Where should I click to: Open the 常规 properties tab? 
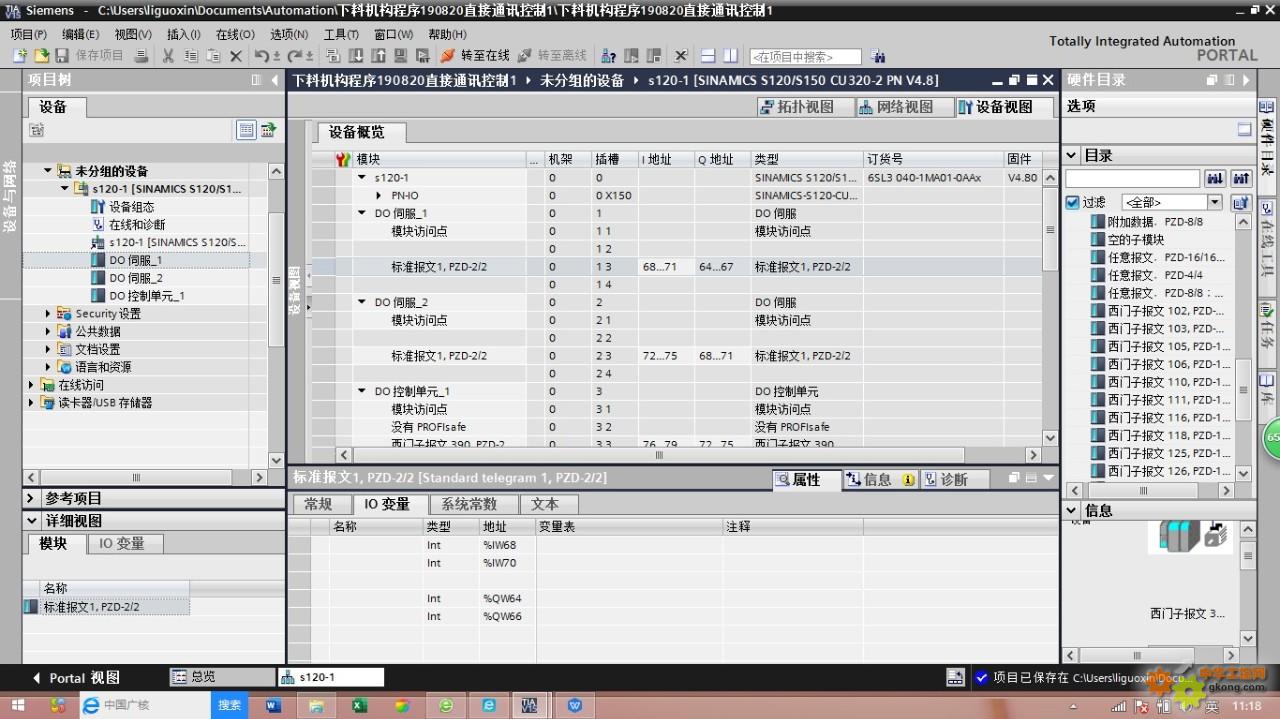(x=318, y=505)
